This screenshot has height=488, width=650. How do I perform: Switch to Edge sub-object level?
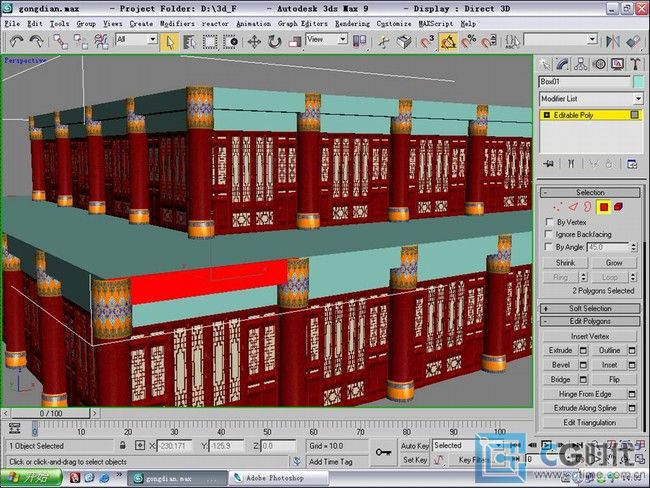coord(573,206)
